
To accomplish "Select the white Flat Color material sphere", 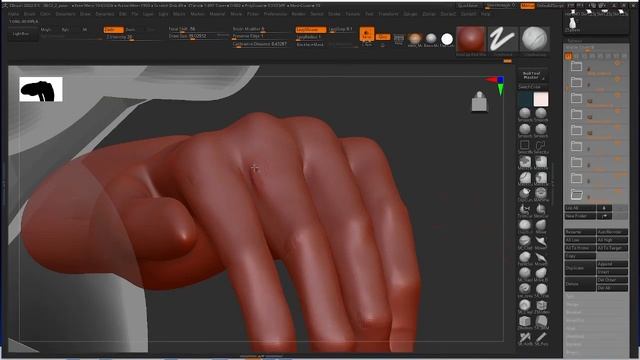I will [447, 39].
